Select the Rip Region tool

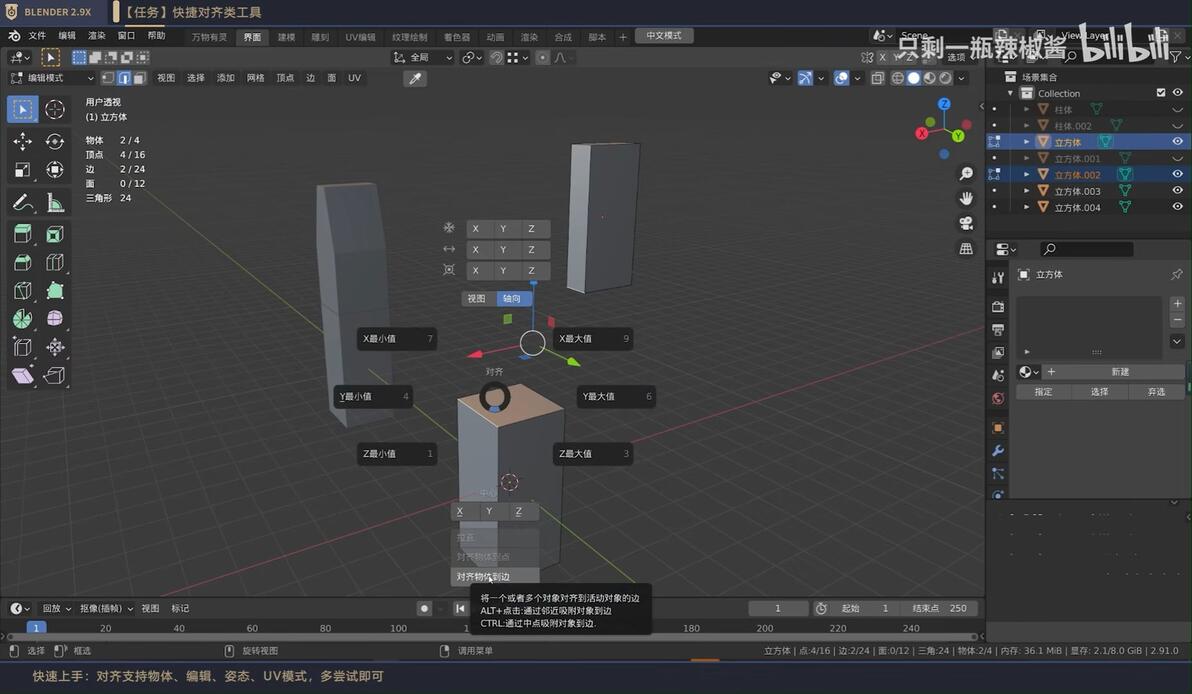pyautogui.click(x=55, y=376)
